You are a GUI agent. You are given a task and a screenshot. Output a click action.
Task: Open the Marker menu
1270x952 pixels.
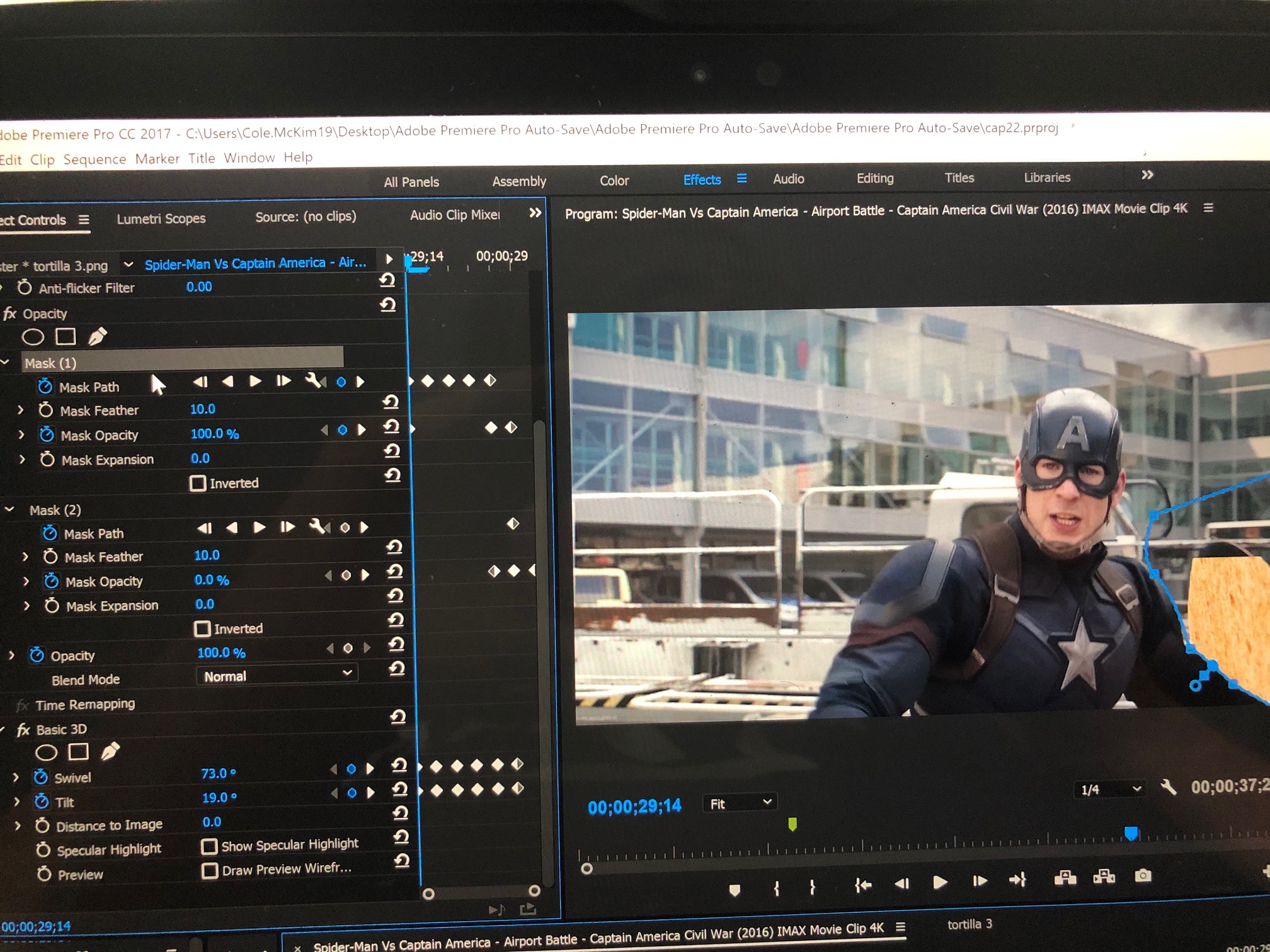point(157,159)
